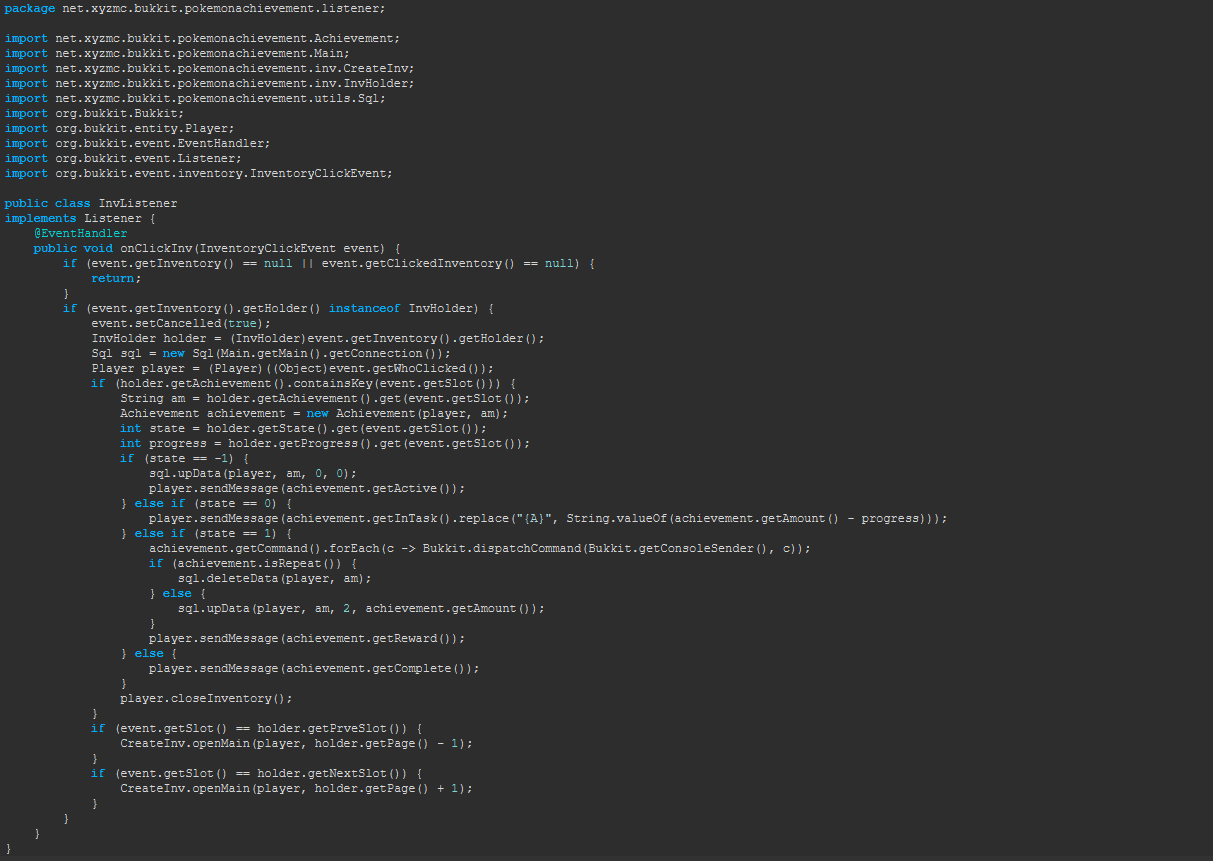Click the event.setCancelled(true) call
This screenshot has height=861, width=1213.
pos(180,323)
